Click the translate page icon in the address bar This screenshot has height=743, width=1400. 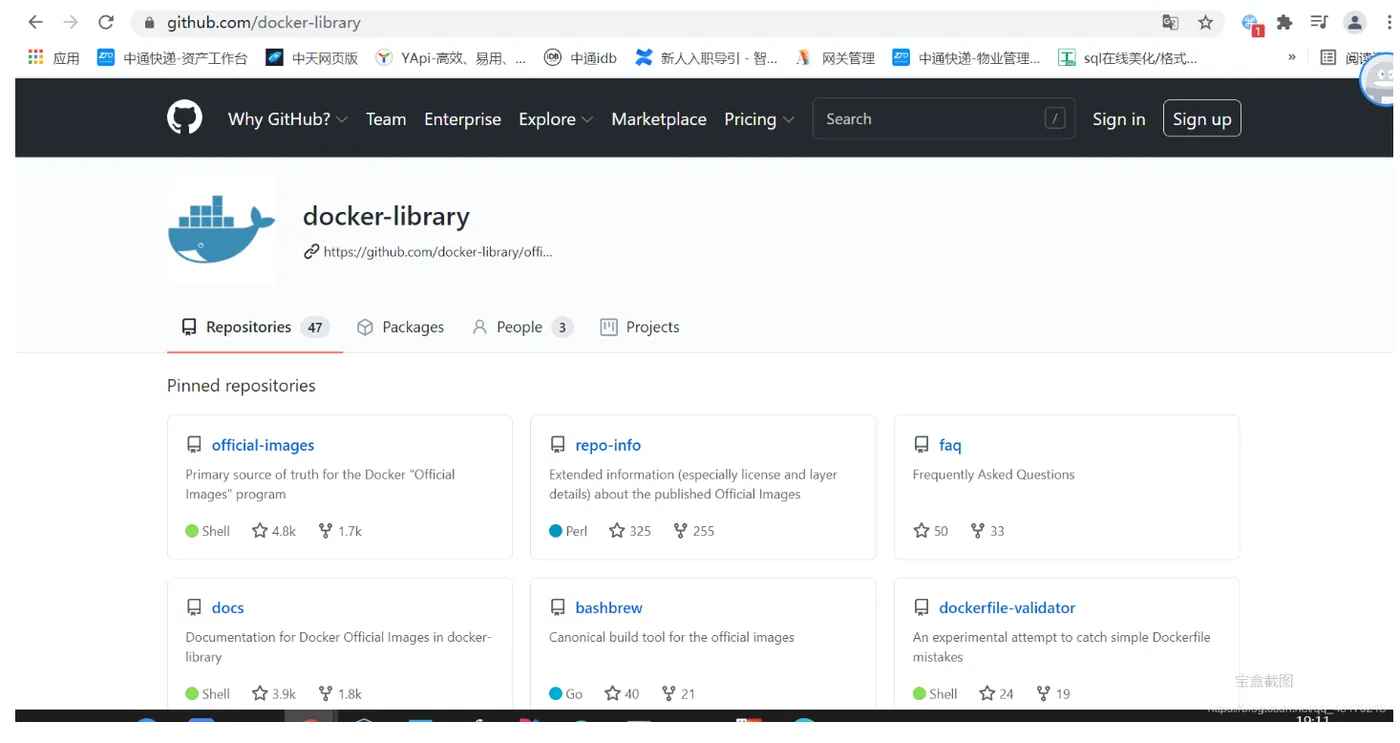pos(1170,22)
